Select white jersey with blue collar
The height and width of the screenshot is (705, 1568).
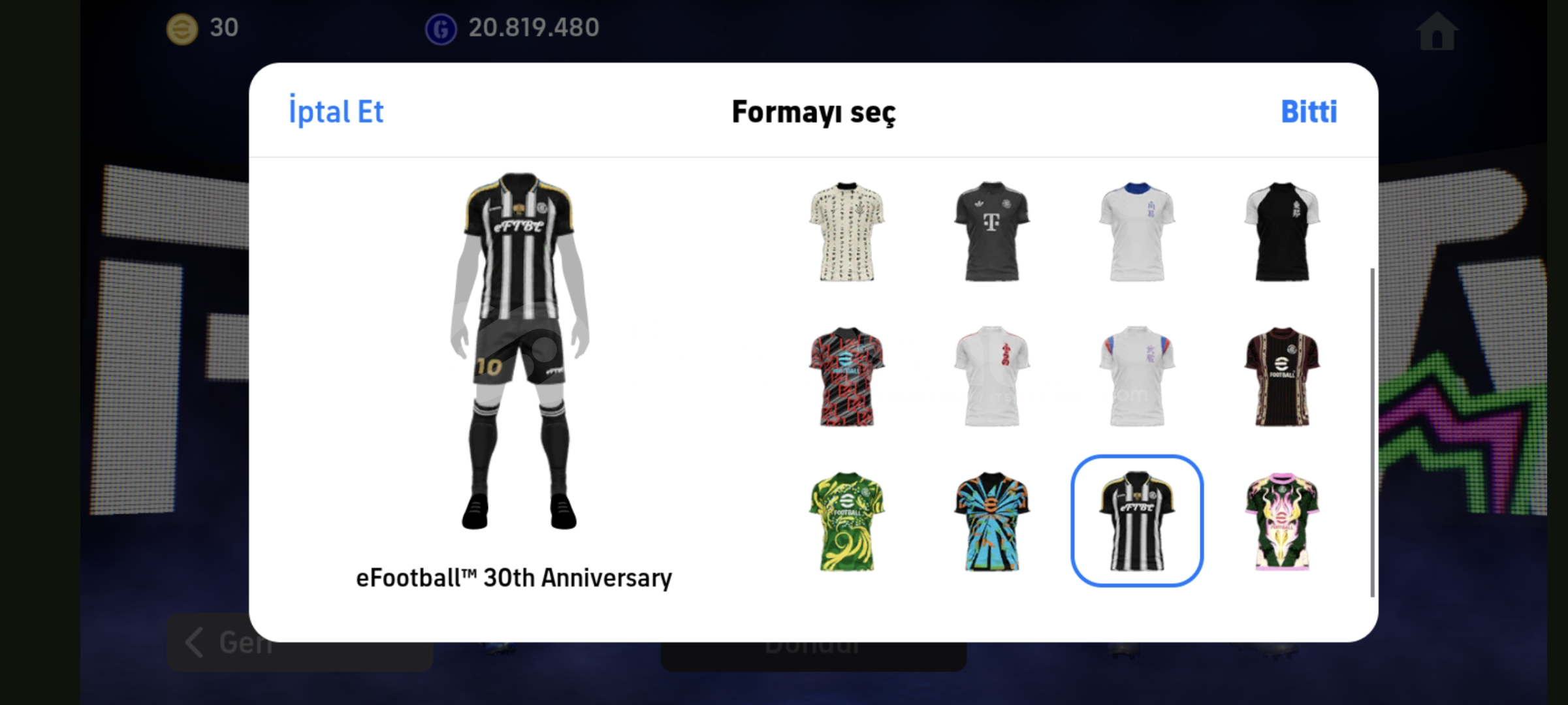tap(1136, 232)
